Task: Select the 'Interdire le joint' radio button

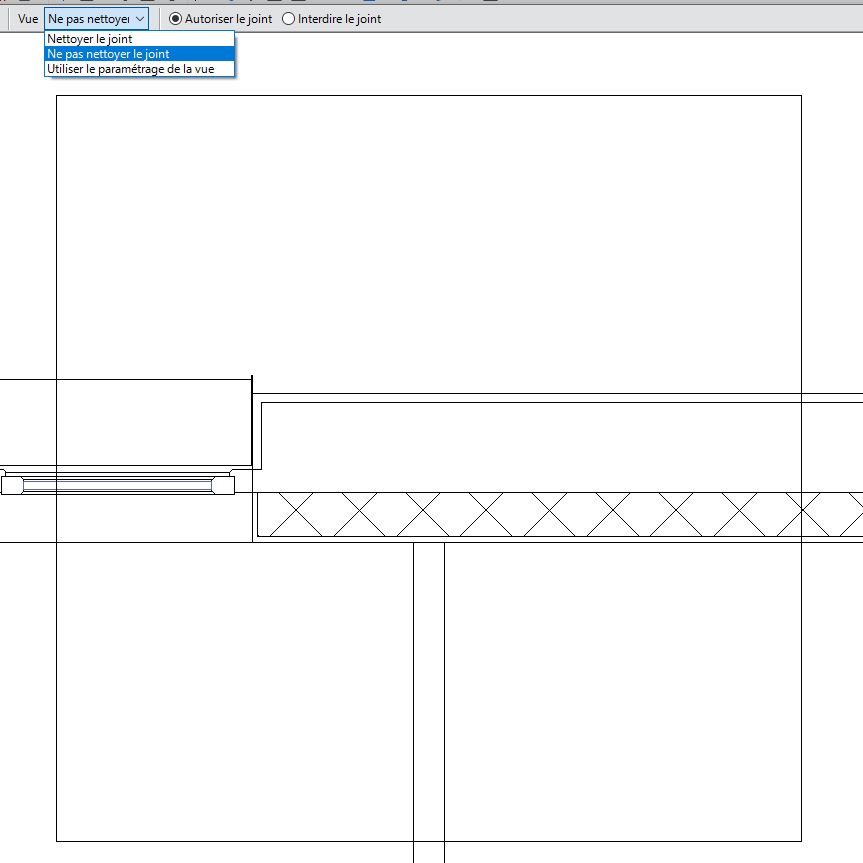Action: point(289,19)
